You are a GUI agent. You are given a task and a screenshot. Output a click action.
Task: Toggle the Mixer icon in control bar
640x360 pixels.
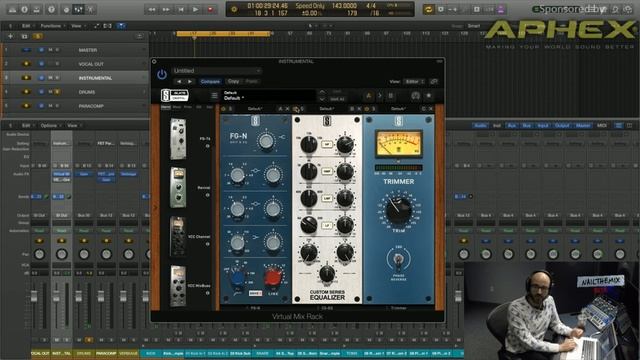point(78,9)
